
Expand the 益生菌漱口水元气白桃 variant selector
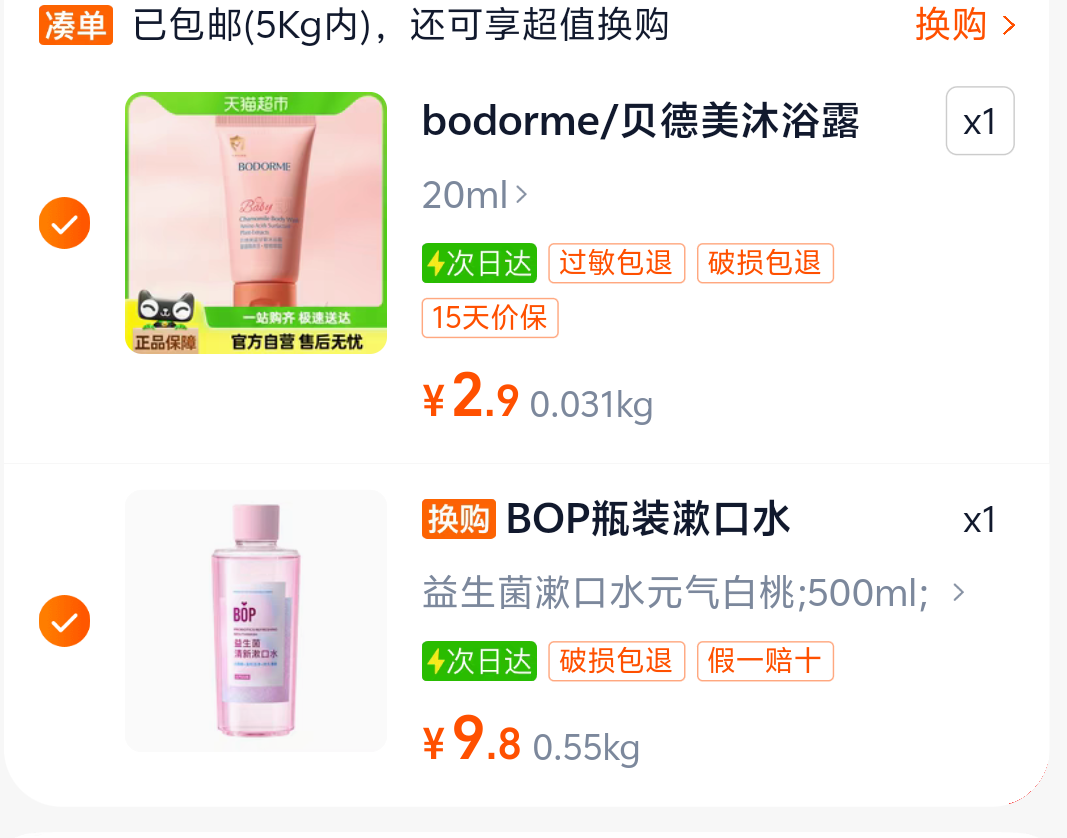[x=693, y=593]
